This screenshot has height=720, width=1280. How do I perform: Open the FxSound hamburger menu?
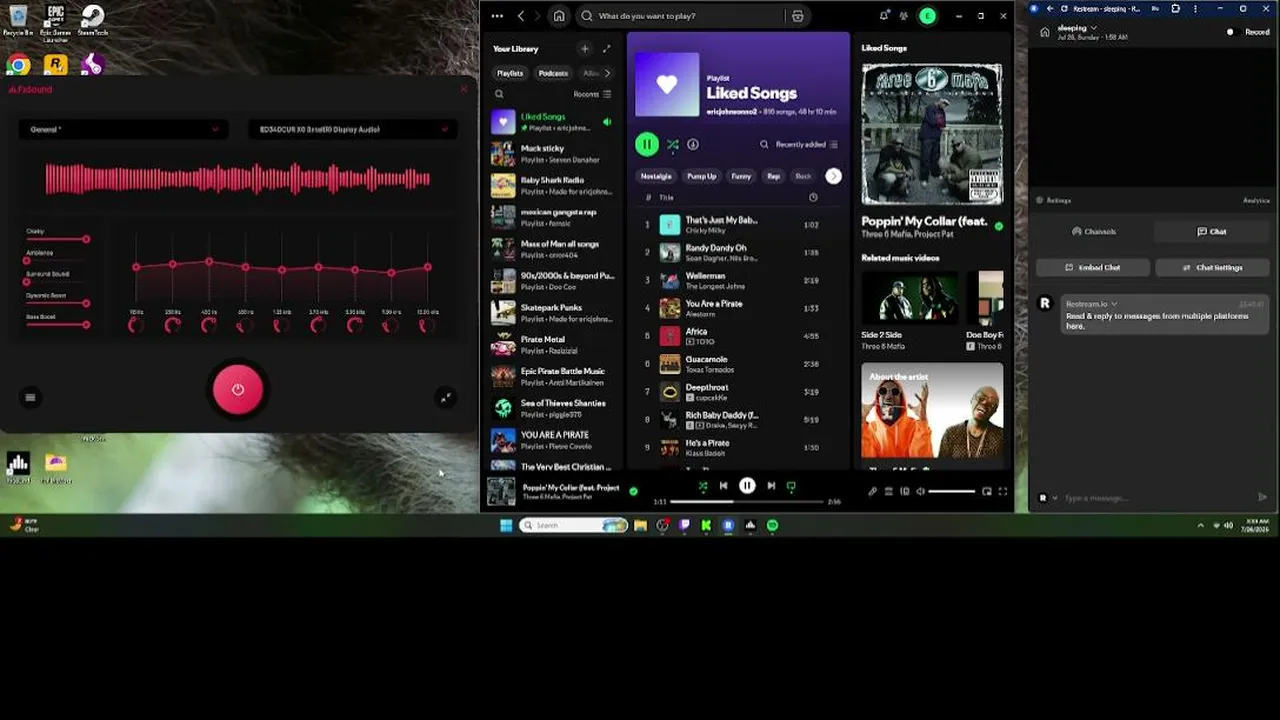click(x=30, y=397)
